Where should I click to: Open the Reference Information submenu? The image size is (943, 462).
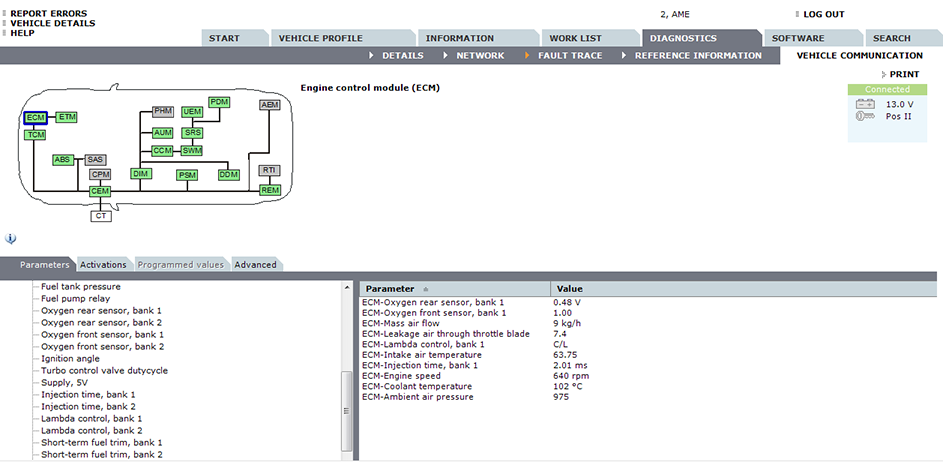point(697,56)
